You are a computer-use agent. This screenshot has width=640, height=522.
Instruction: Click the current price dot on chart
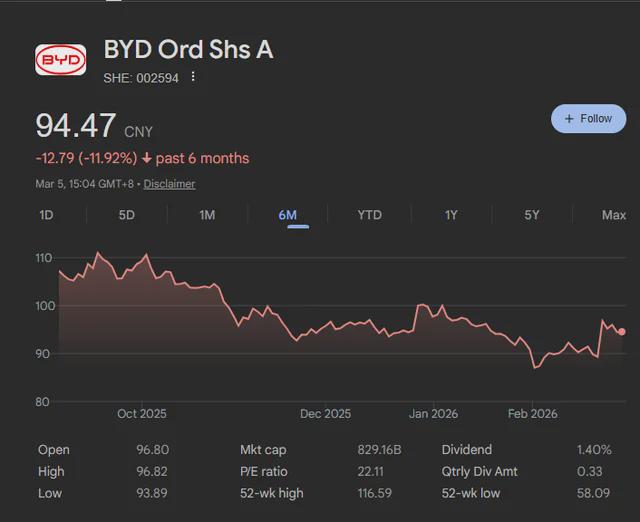pos(622,331)
